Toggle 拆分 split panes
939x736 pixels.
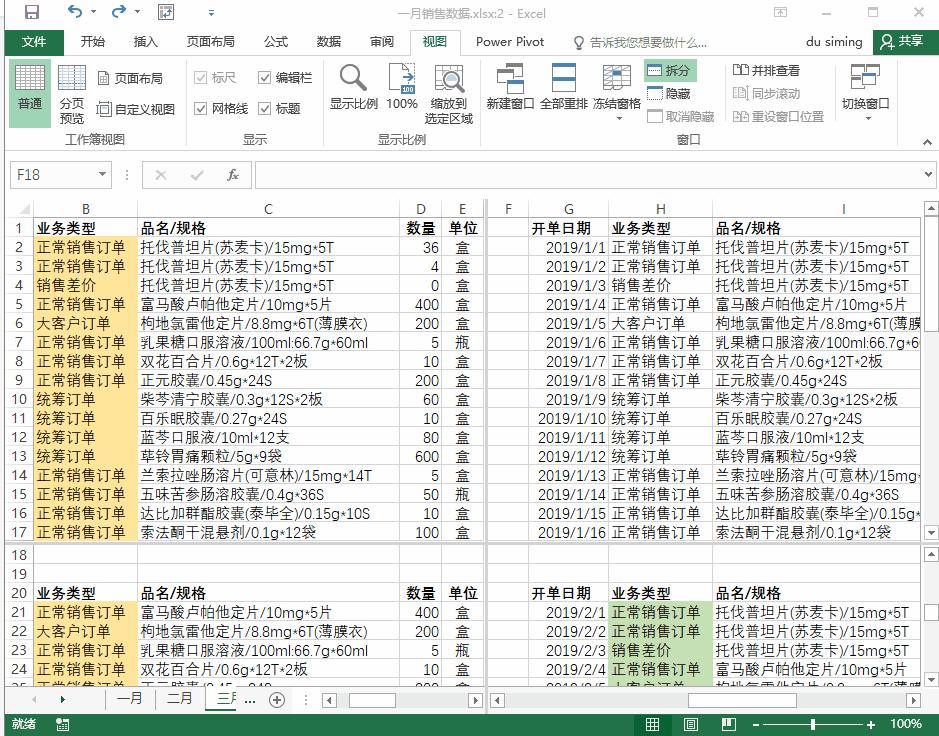660,71
